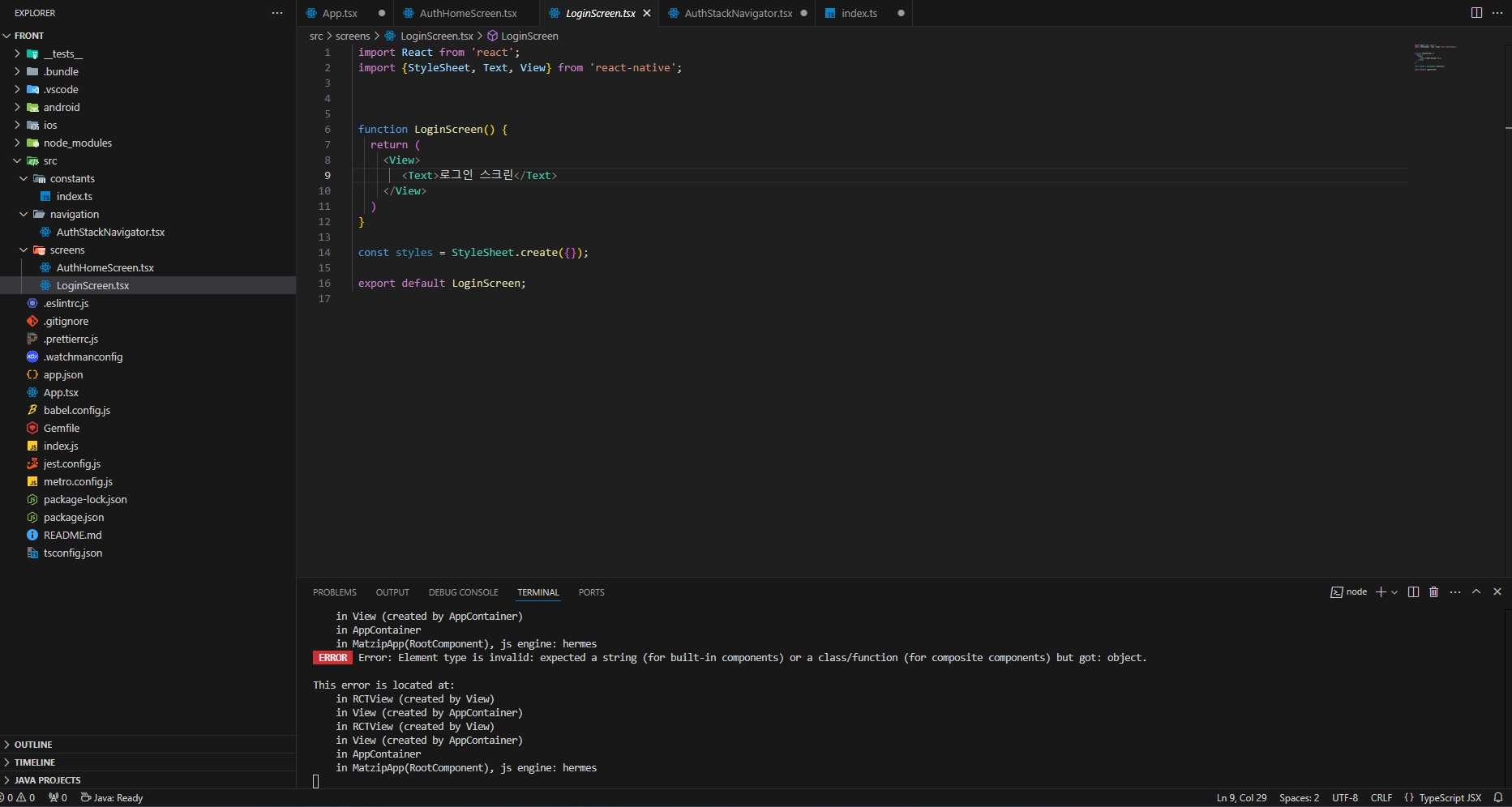Go to line via Ln 9, Col 29
This screenshot has width=1512, height=807.
tap(1241, 798)
